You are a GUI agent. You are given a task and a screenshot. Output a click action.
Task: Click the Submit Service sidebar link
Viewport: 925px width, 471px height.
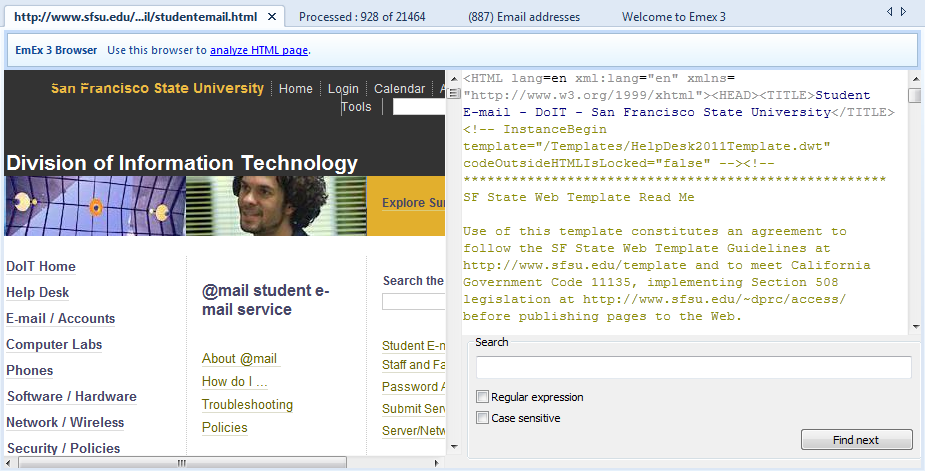(413, 408)
